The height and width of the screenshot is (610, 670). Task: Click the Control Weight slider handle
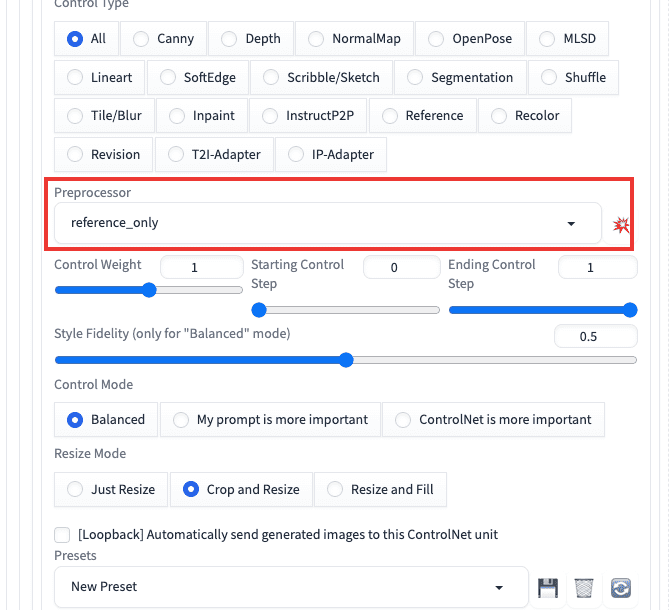149,290
